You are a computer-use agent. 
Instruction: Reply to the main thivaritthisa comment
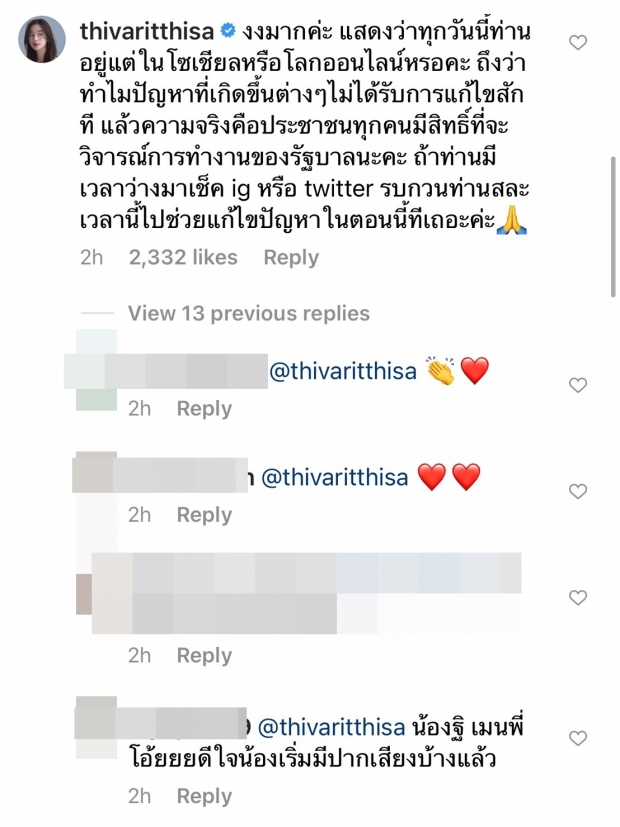tap(291, 257)
